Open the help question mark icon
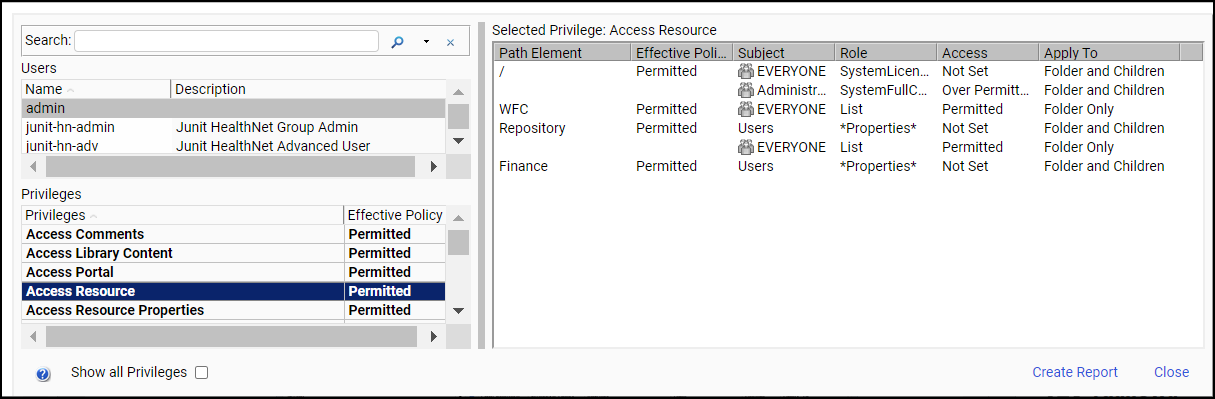Image resolution: width=1215 pixels, height=399 pixels. [x=43, y=374]
